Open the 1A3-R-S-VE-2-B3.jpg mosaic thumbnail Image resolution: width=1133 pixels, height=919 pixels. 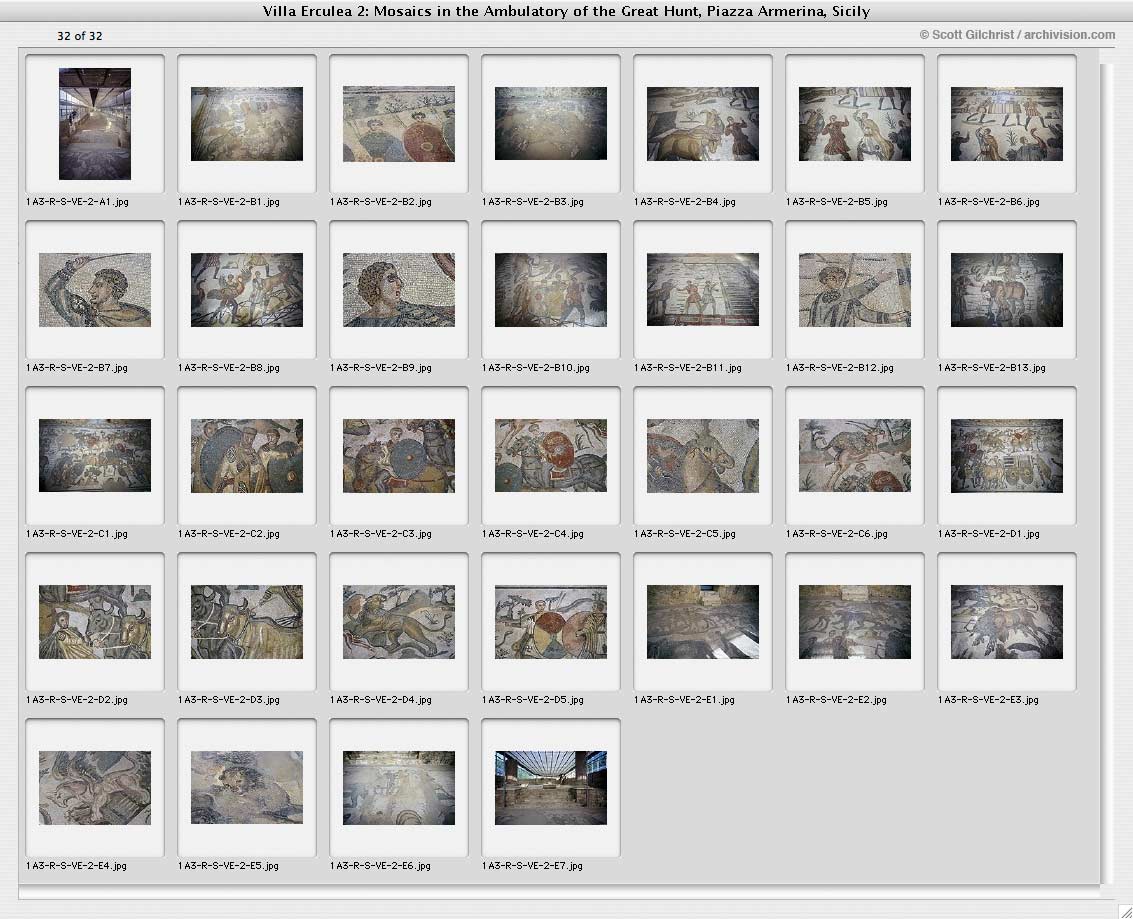(551, 124)
